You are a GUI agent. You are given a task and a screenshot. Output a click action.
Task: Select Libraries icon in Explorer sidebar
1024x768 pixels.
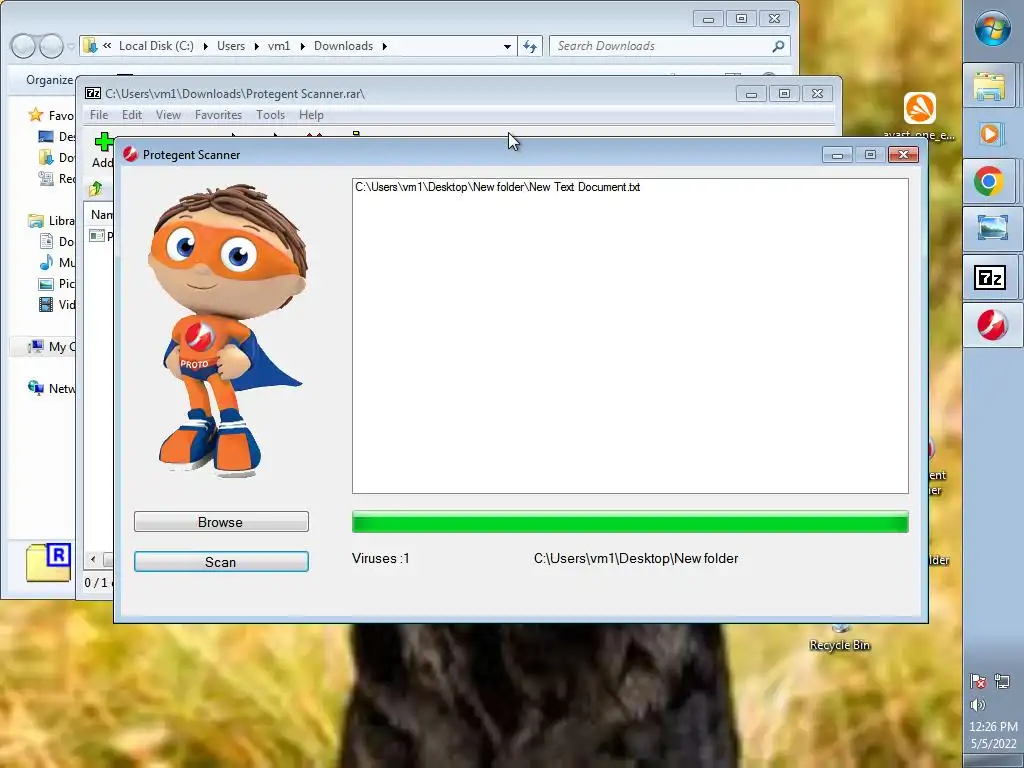(35, 221)
